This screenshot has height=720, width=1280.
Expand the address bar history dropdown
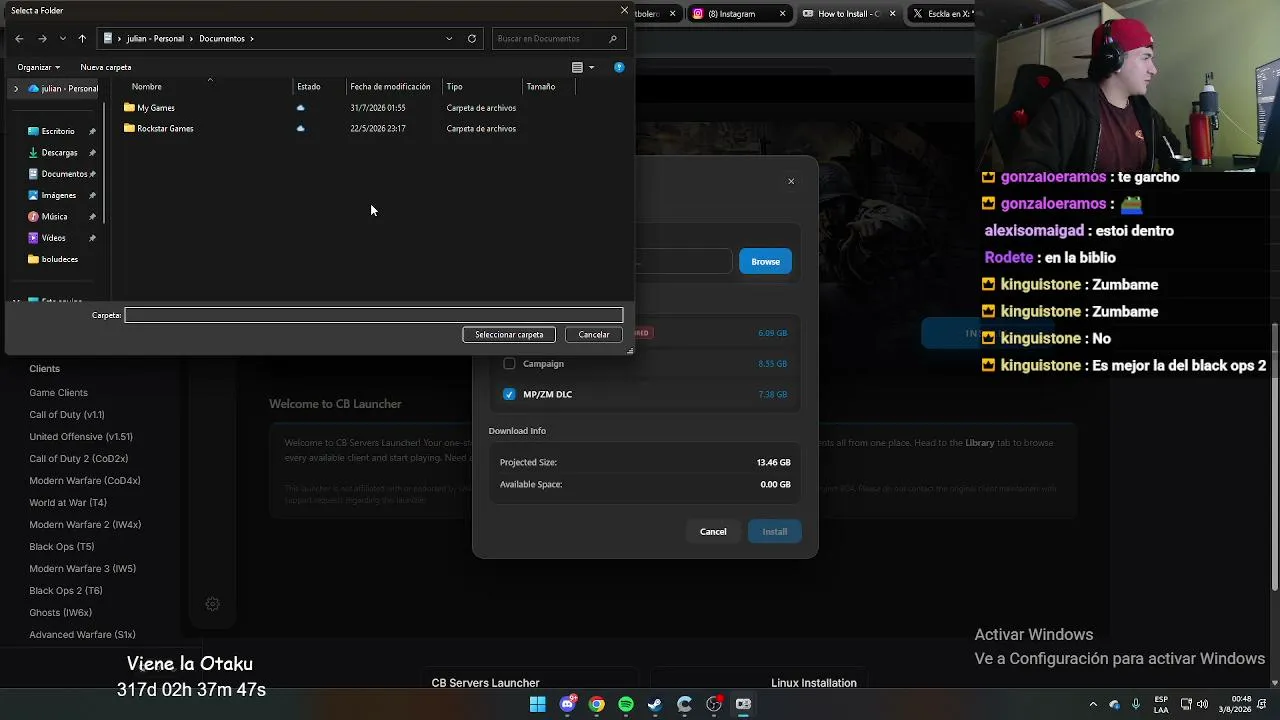(x=449, y=39)
